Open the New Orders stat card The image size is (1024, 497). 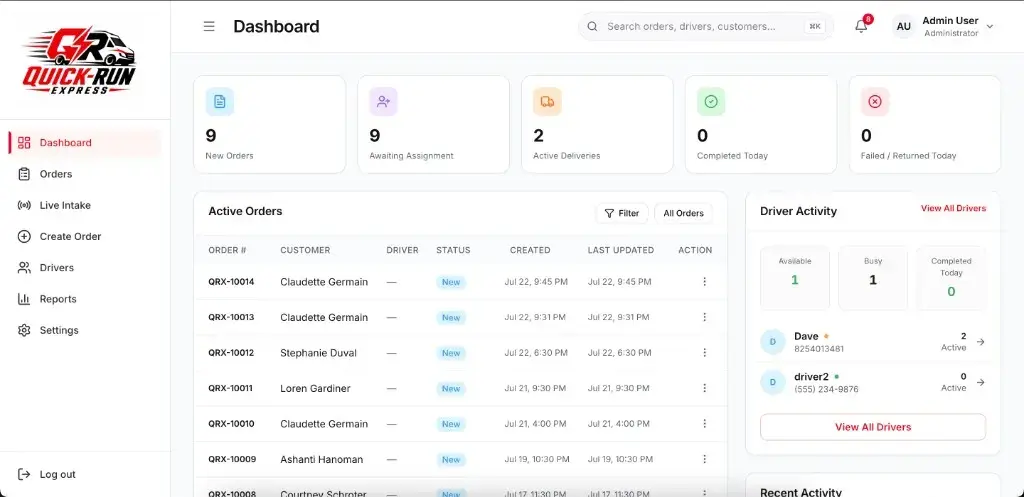click(269, 124)
